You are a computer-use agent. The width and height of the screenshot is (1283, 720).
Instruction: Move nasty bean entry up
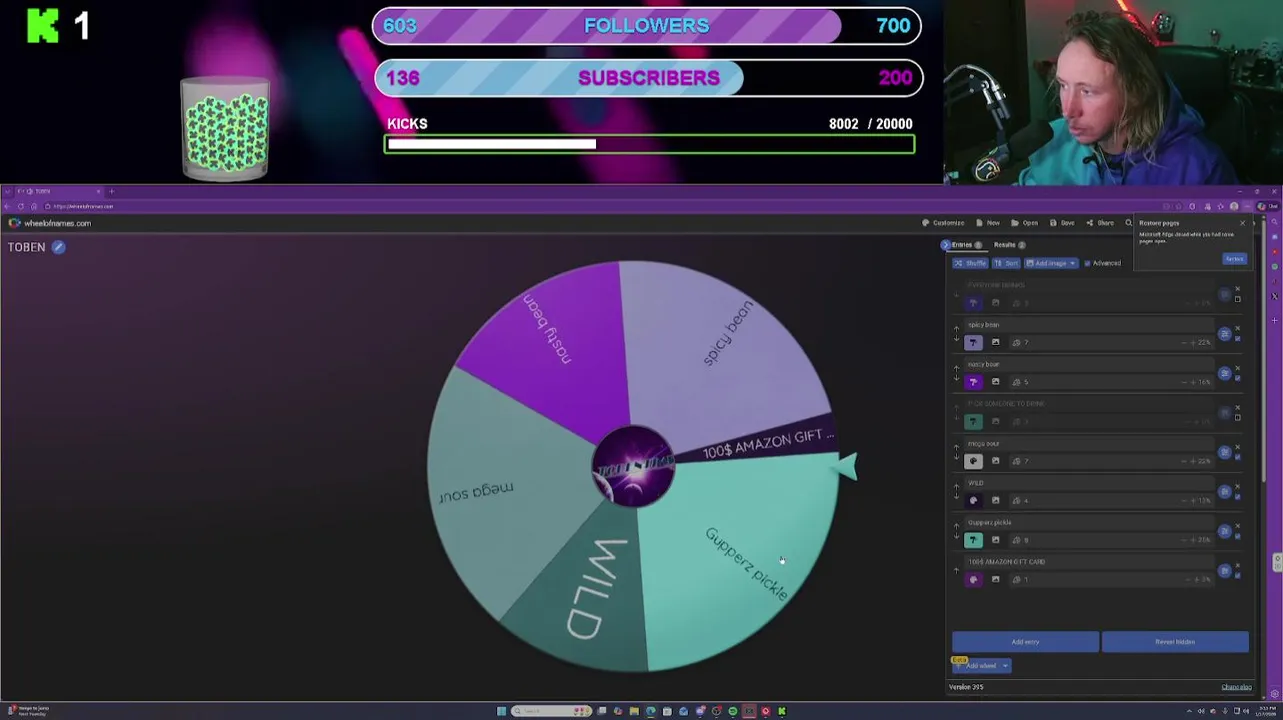(x=956, y=368)
